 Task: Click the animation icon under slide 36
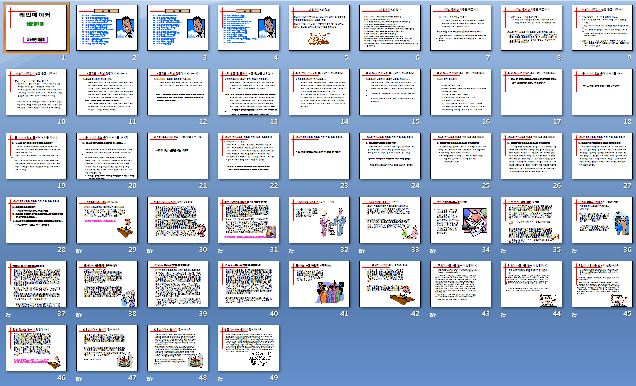tap(574, 251)
